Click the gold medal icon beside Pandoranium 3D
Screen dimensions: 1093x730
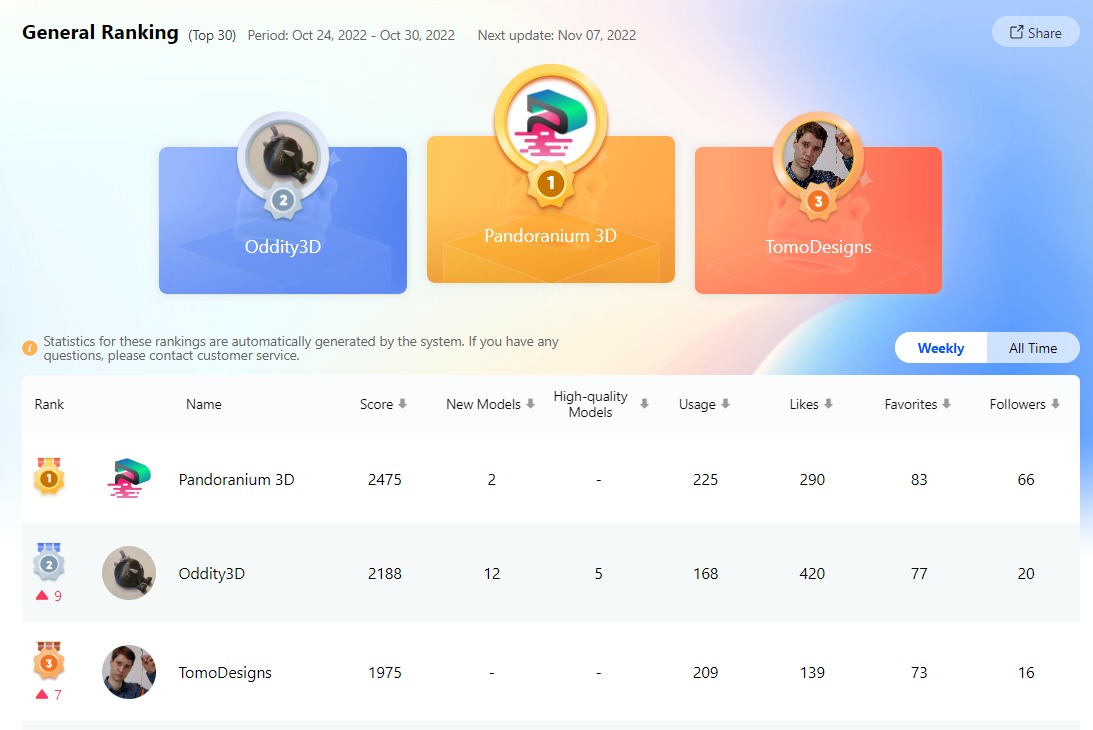[48, 479]
